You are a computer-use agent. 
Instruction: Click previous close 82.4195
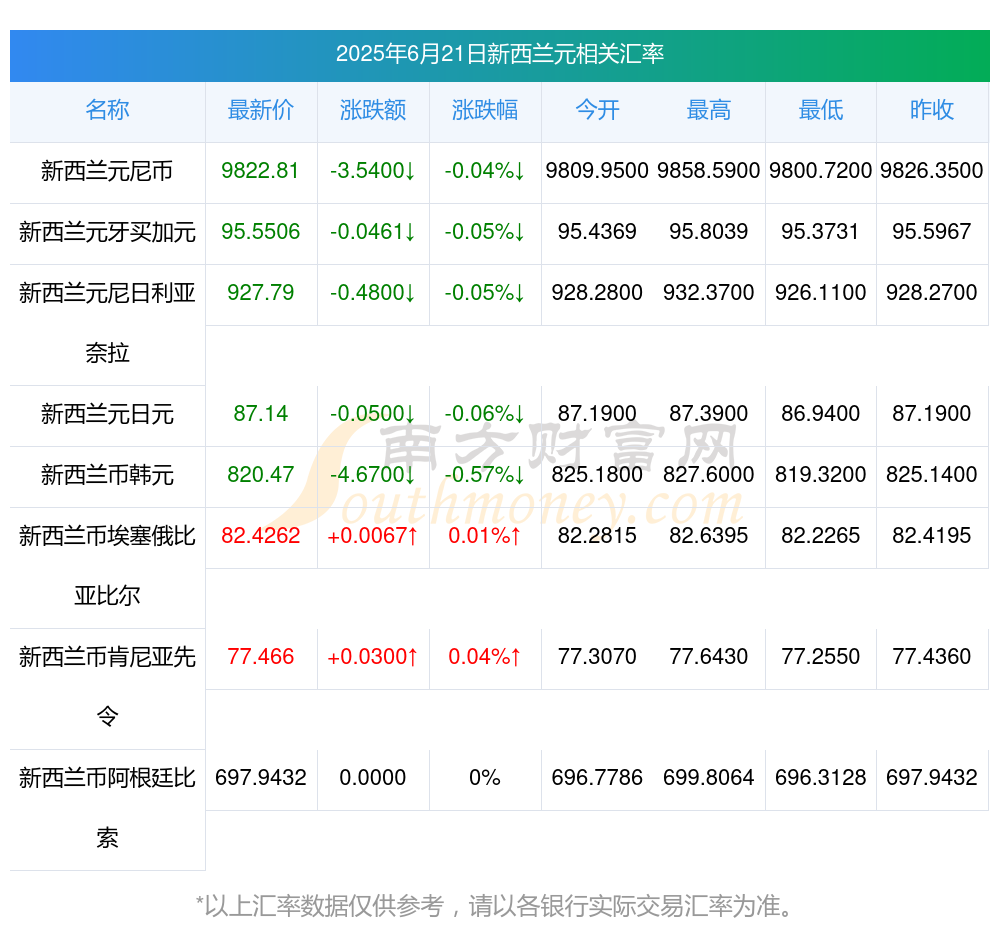click(x=932, y=536)
